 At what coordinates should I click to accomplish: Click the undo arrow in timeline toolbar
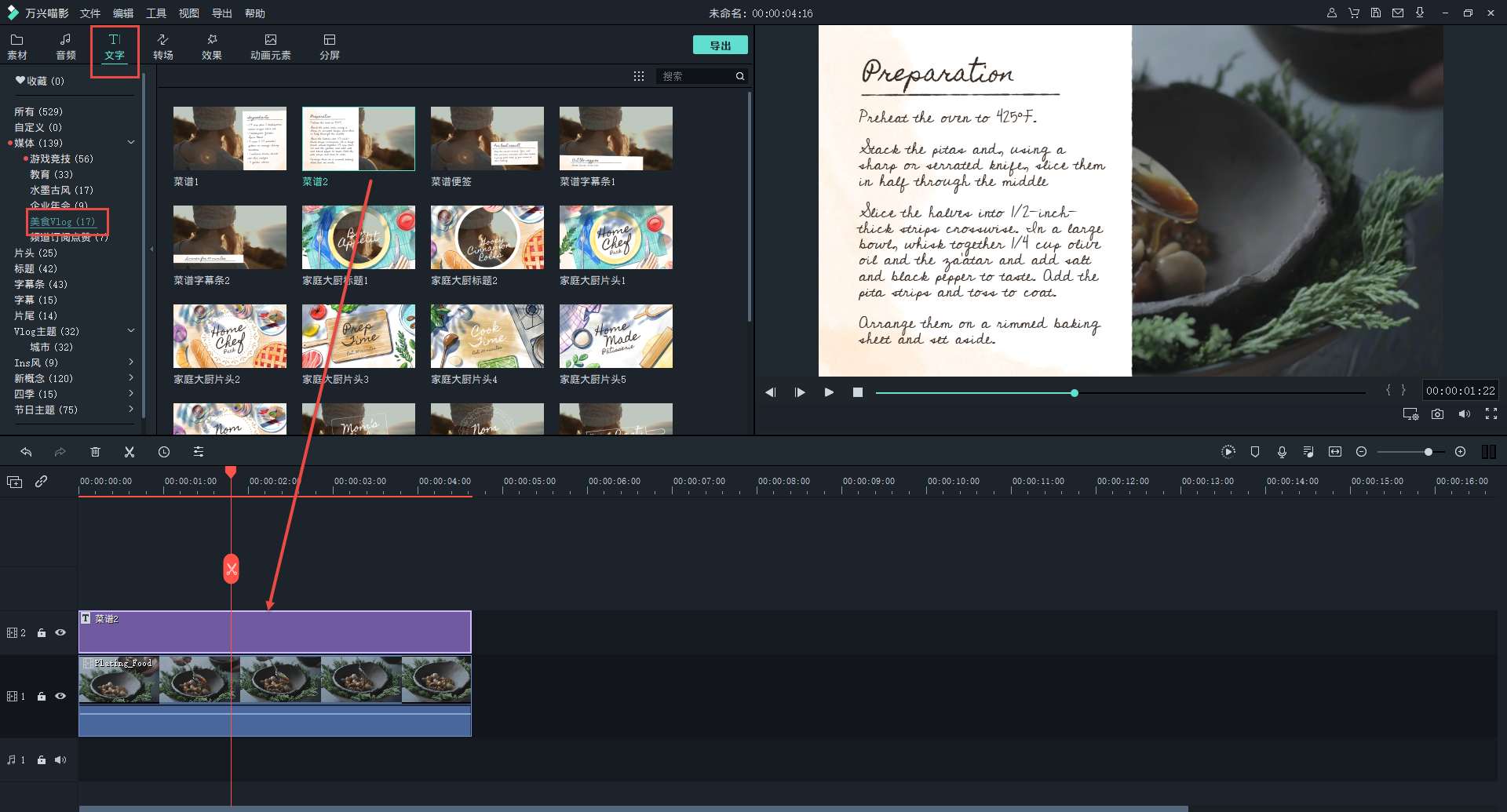pos(26,452)
